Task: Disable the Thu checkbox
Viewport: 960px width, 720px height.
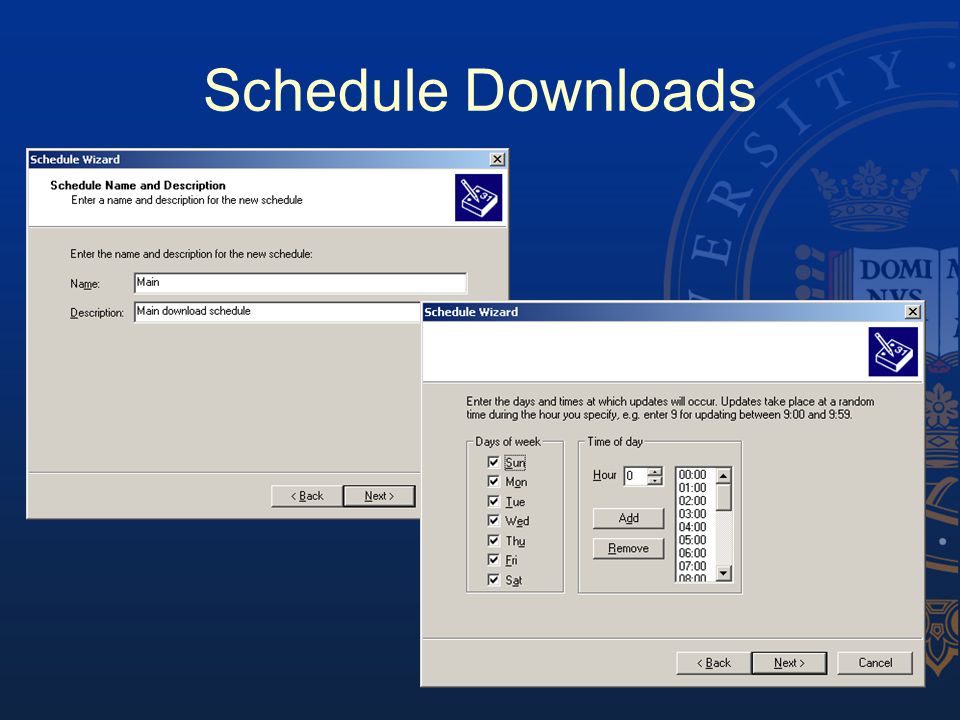Action: tap(493, 540)
